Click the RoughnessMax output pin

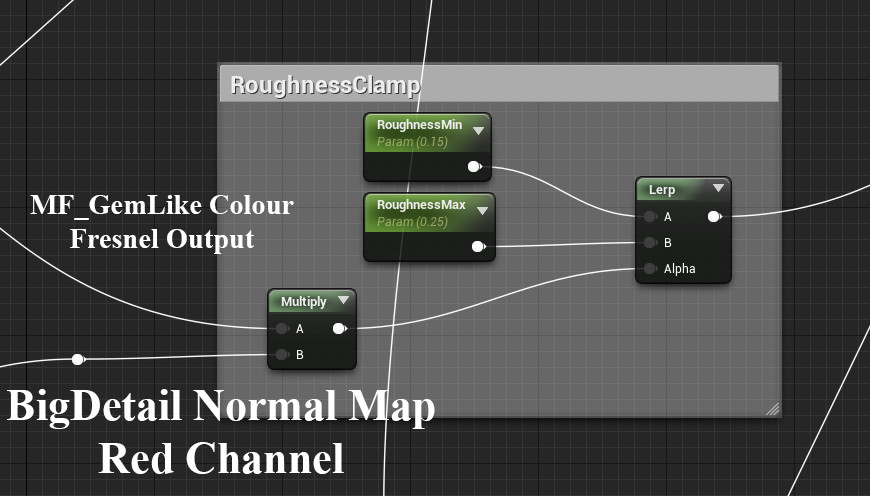[x=477, y=246]
